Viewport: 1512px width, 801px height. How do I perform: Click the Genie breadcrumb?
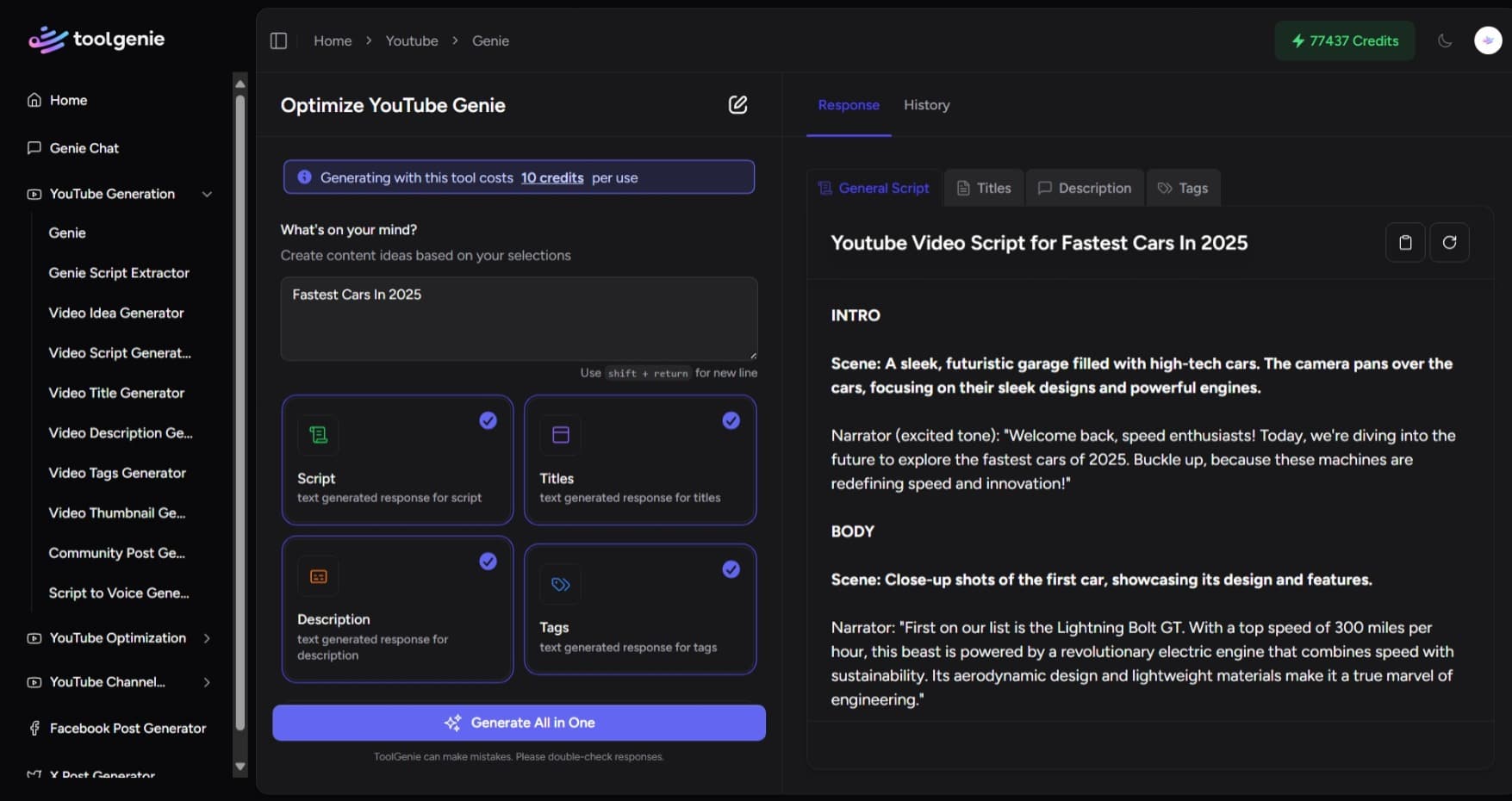pos(490,40)
